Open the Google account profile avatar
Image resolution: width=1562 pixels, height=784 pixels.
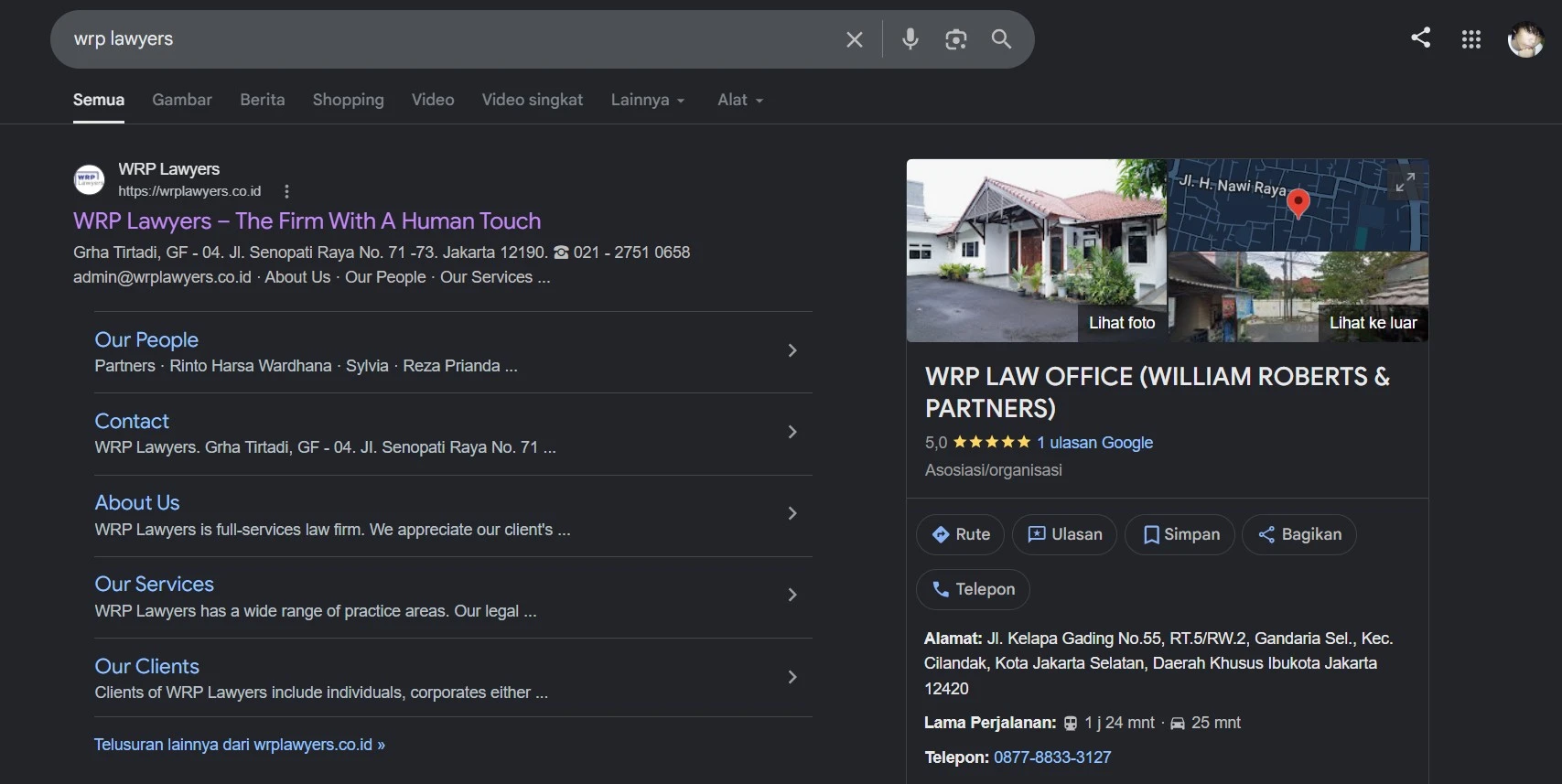[1525, 39]
